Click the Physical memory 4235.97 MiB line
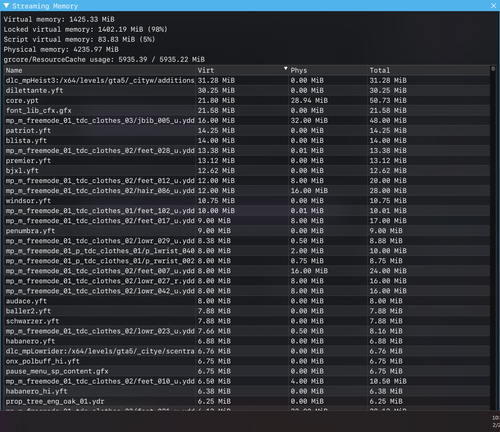The image size is (500, 432). coord(61,49)
